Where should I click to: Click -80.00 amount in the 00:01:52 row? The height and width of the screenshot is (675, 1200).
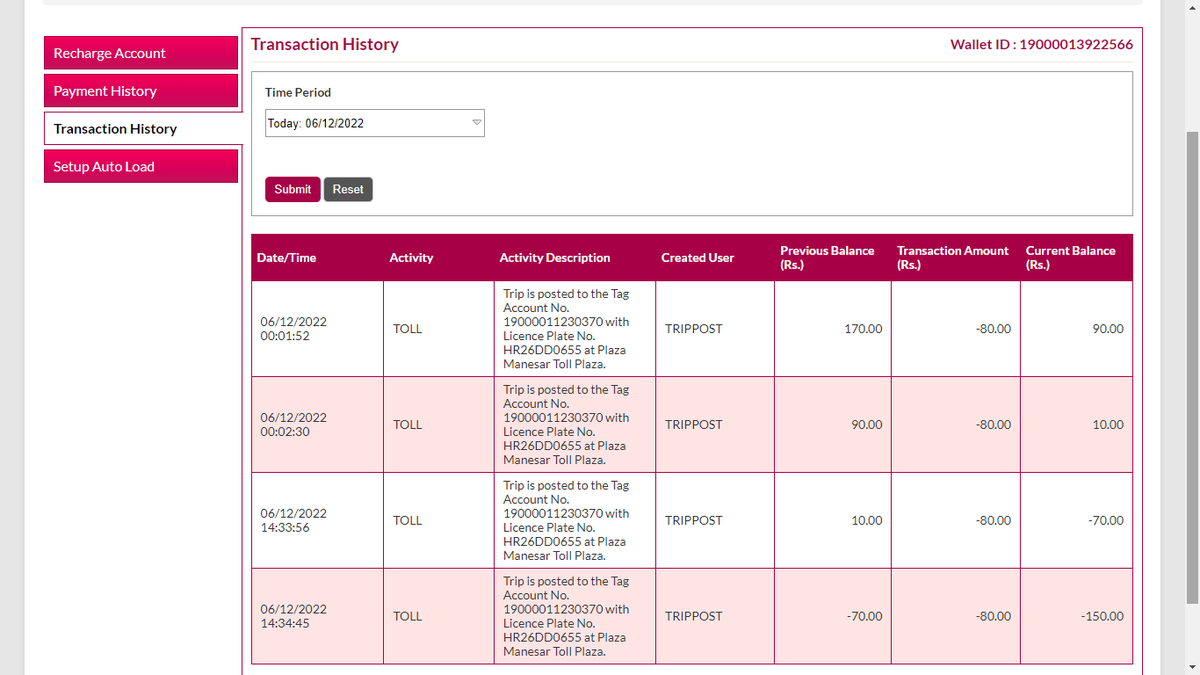(x=993, y=329)
